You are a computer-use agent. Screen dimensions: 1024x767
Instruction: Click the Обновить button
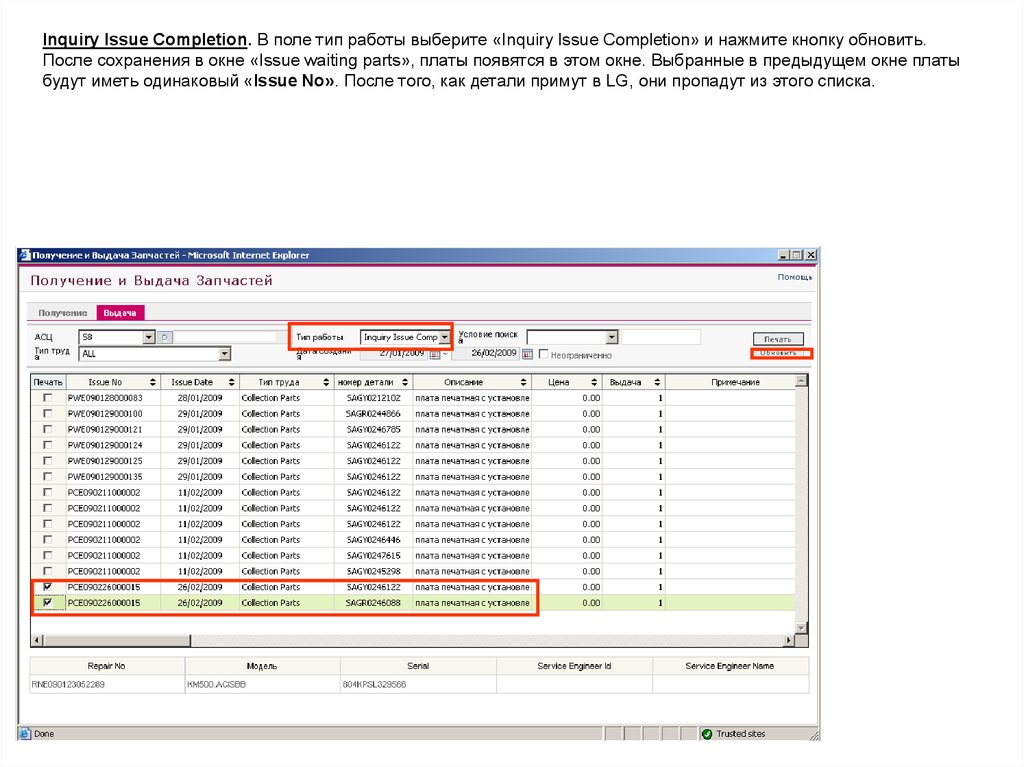779,353
